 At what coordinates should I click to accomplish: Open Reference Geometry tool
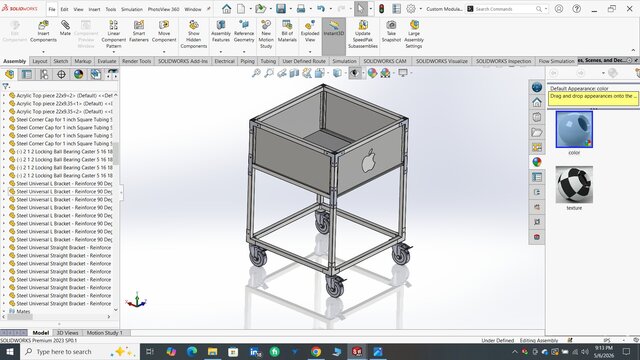pyautogui.click(x=244, y=31)
